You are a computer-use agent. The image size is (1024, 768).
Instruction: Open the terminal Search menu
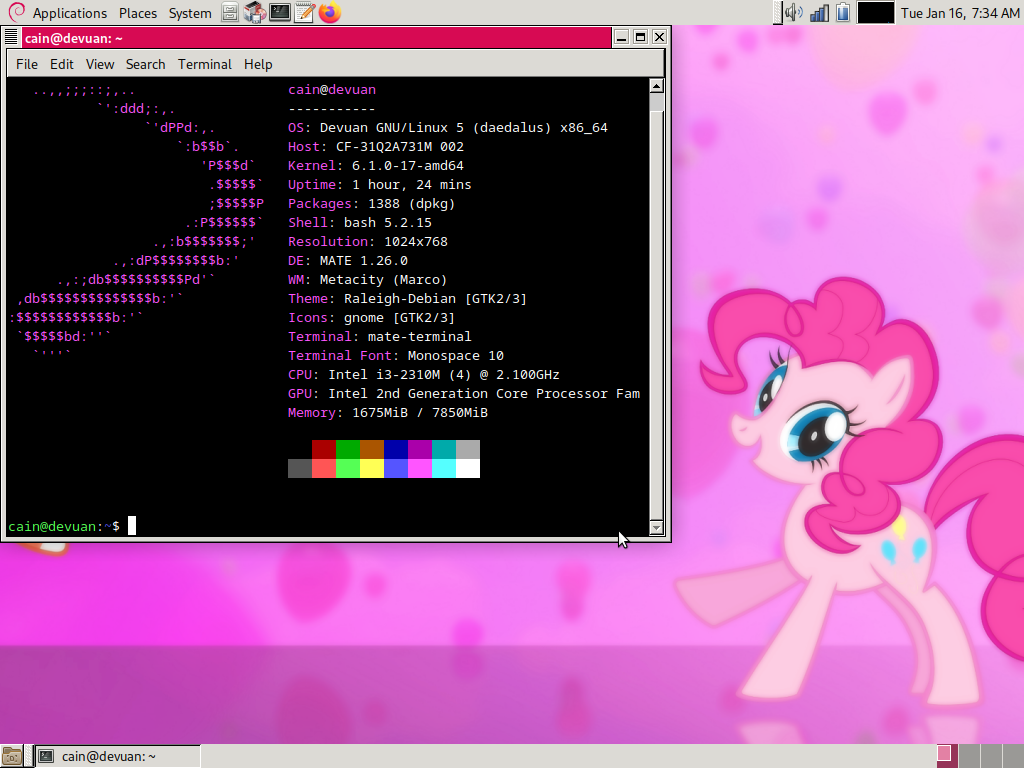tap(146, 64)
